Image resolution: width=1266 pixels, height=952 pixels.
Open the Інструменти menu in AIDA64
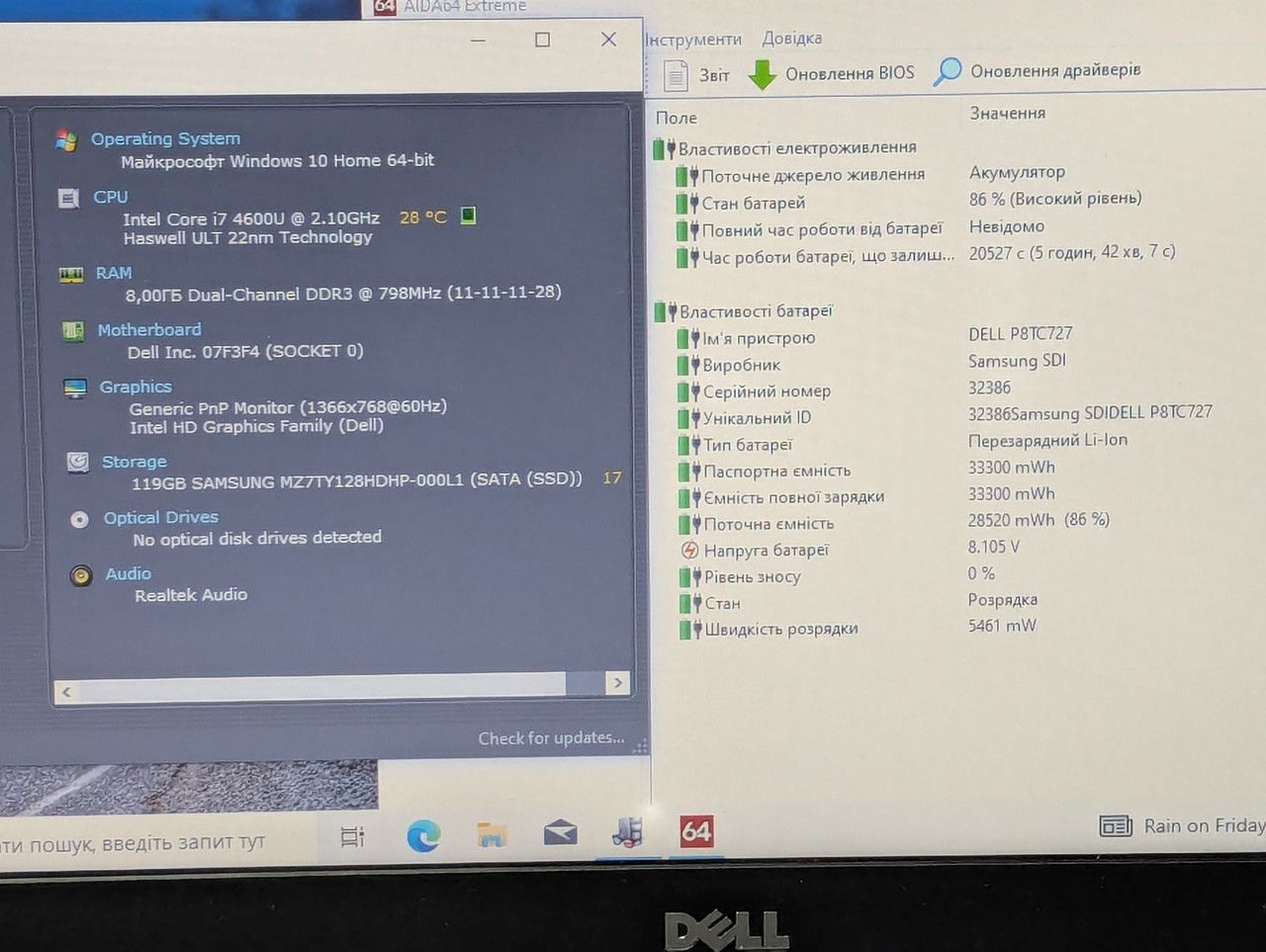tap(693, 40)
